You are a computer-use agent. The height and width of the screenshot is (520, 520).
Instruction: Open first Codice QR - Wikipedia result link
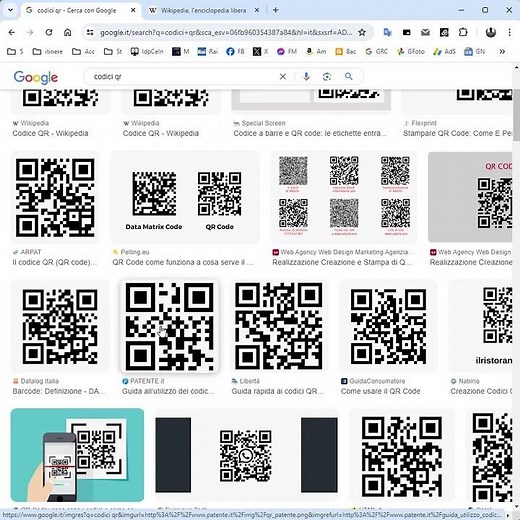(x=50, y=133)
